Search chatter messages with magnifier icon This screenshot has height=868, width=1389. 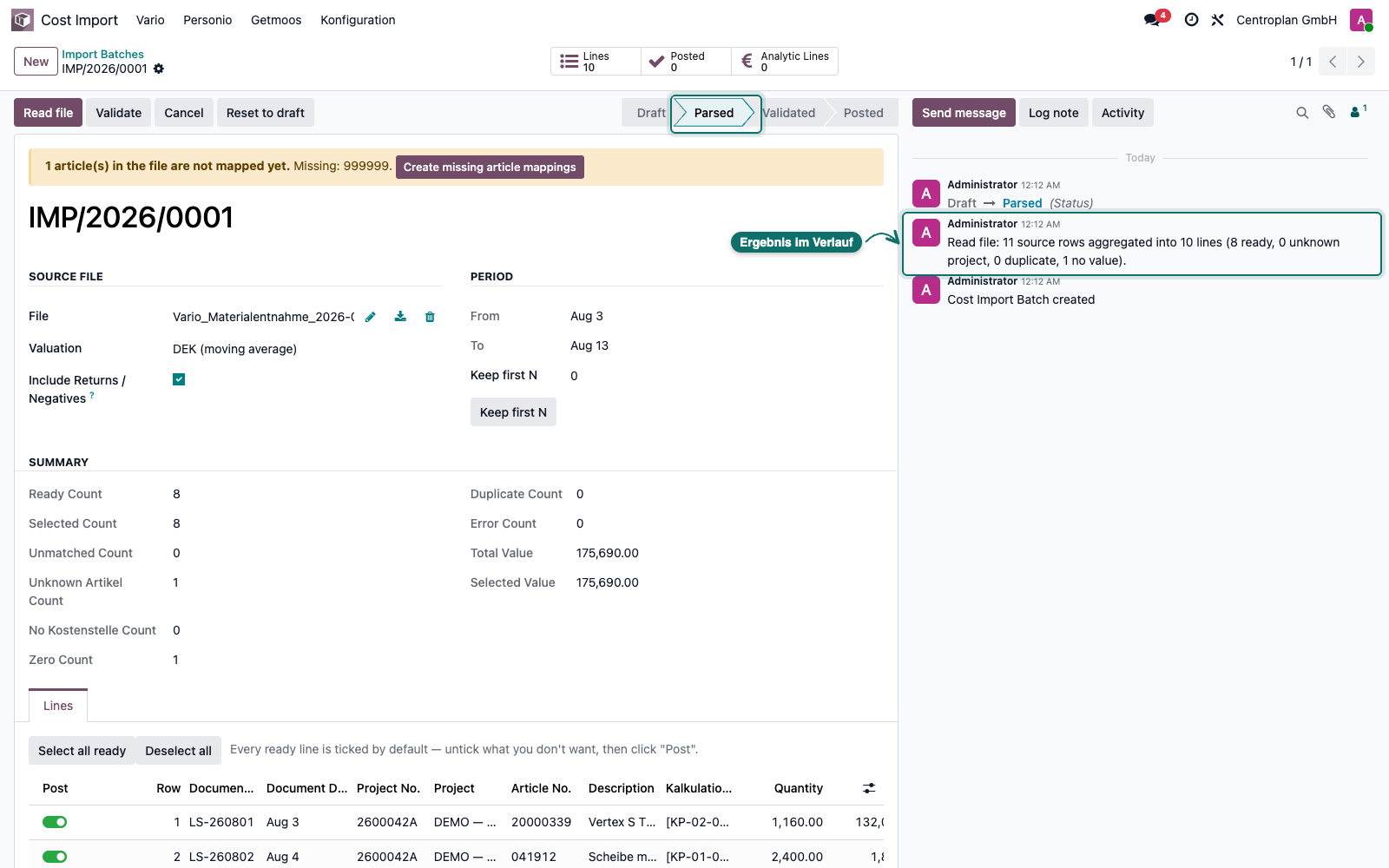(x=1302, y=113)
